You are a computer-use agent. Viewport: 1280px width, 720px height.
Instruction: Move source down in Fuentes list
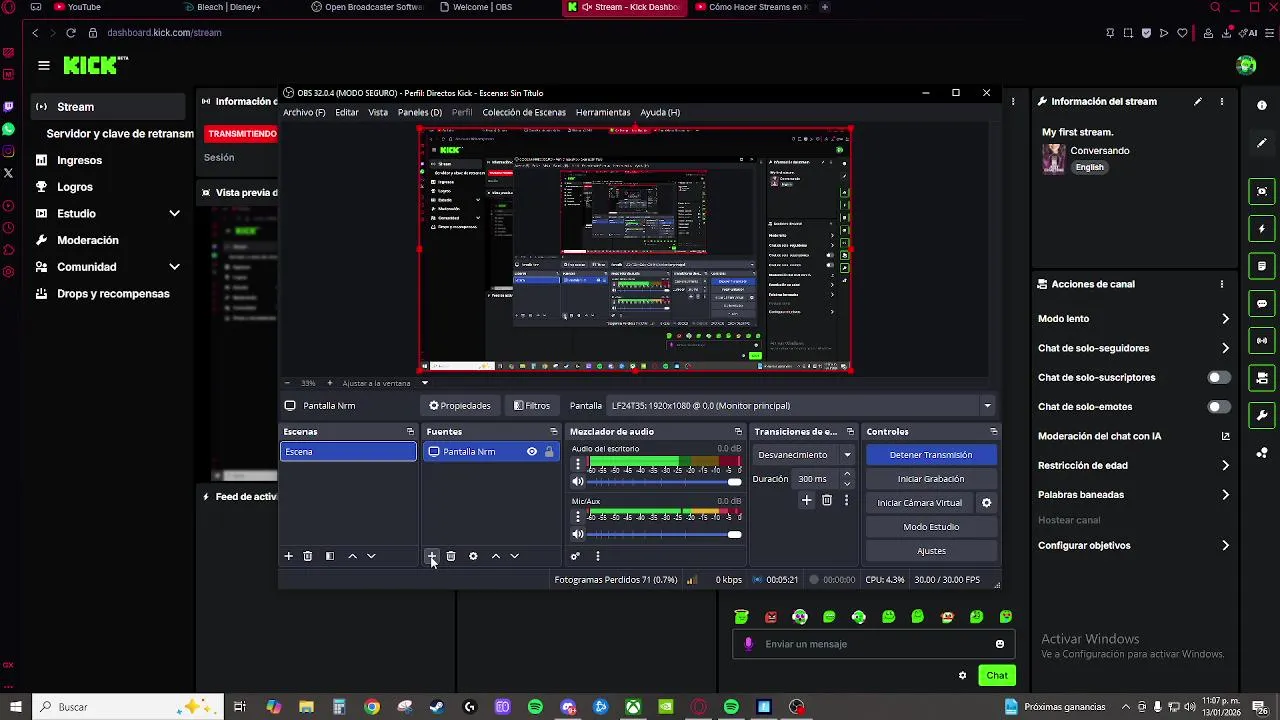[514, 556]
